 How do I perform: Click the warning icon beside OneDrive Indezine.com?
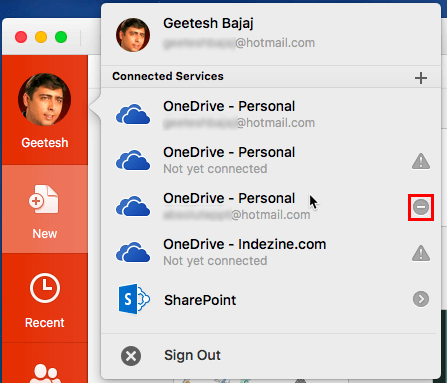(x=421, y=253)
